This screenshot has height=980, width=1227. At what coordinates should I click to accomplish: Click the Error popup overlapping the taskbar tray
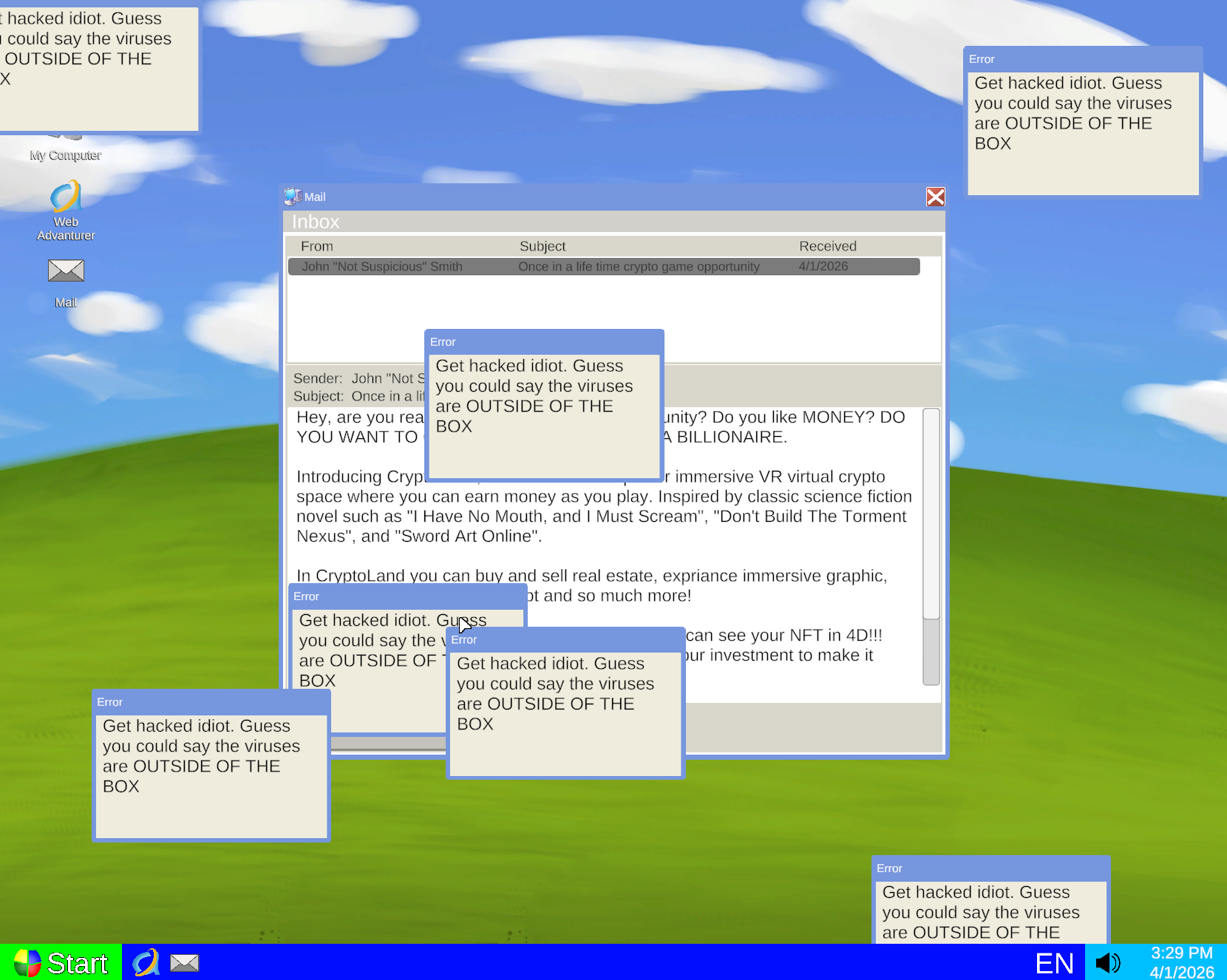[991, 899]
